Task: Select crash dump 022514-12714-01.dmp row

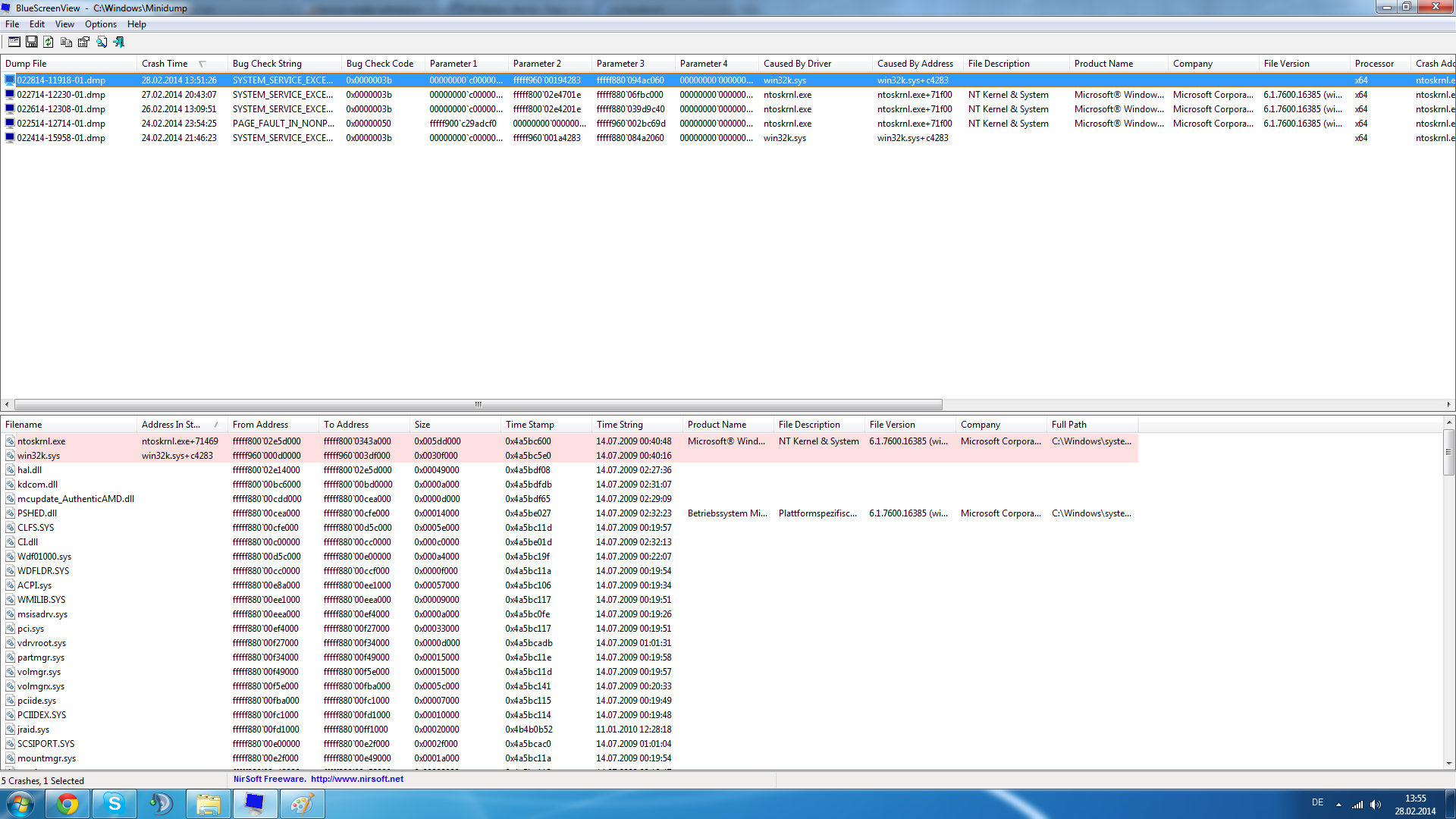Action: click(61, 124)
